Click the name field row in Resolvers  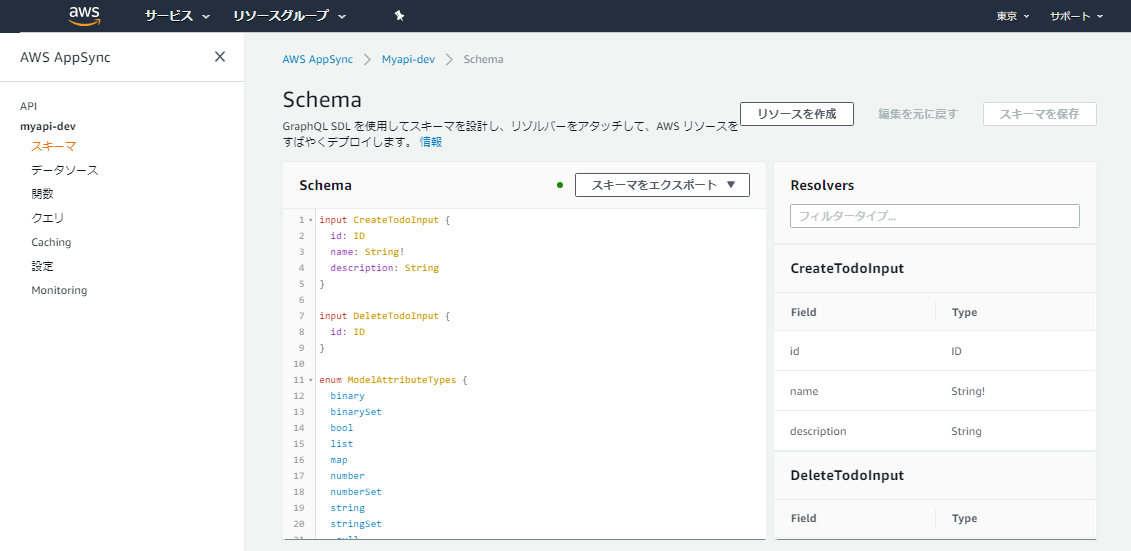click(x=935, y=391)
